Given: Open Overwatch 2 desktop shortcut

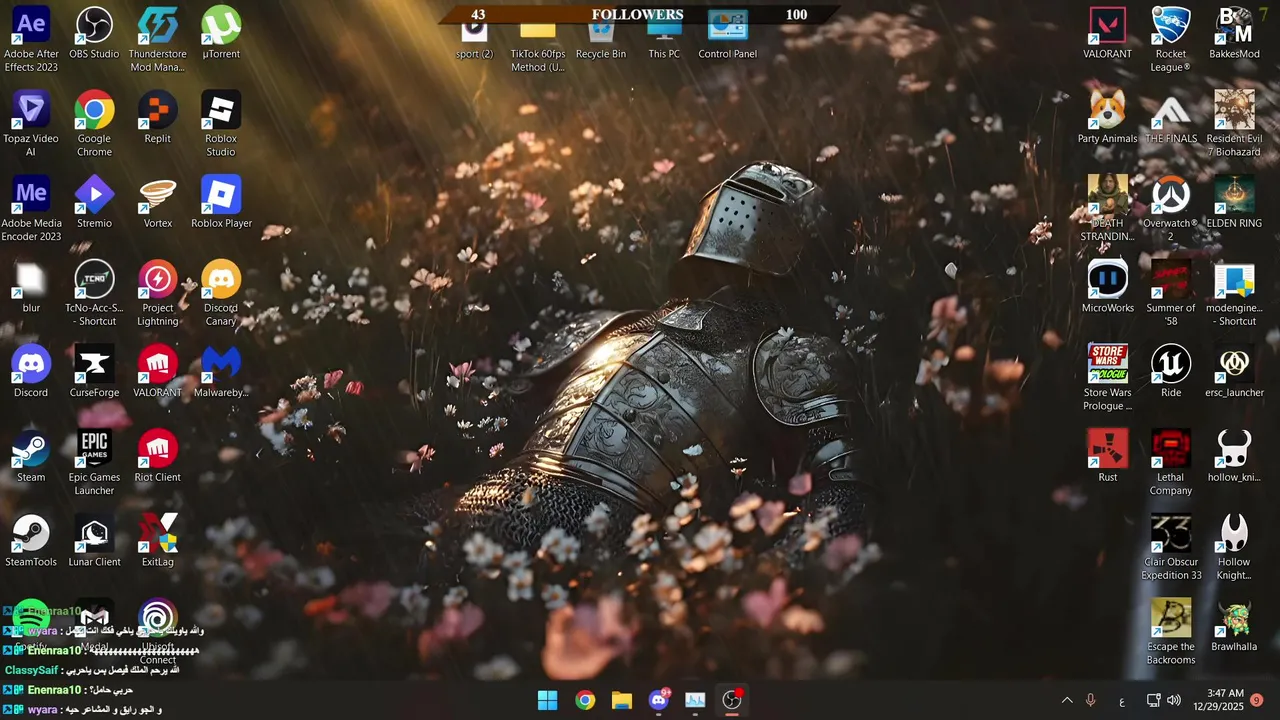Looking at the screenshot, I should coord(1171,210).
